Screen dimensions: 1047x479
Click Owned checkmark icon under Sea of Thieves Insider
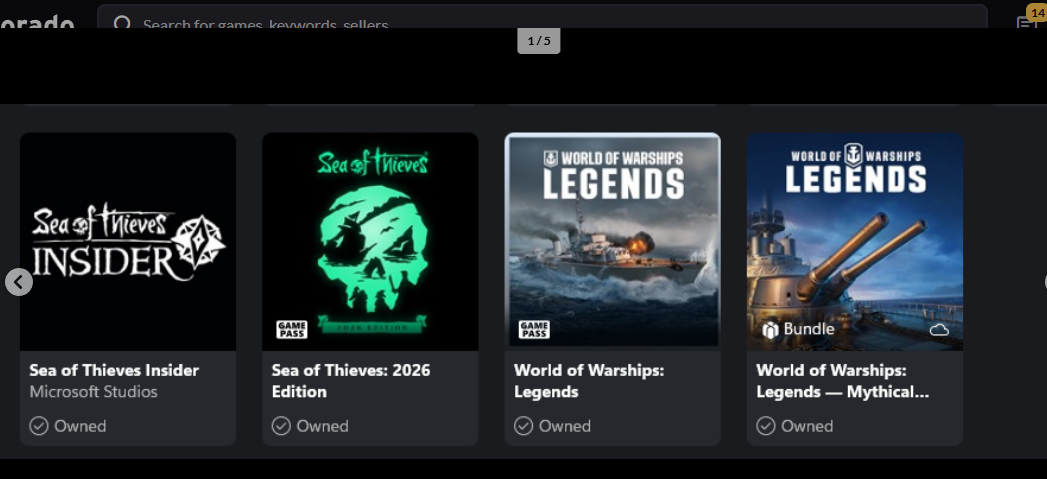39,426
